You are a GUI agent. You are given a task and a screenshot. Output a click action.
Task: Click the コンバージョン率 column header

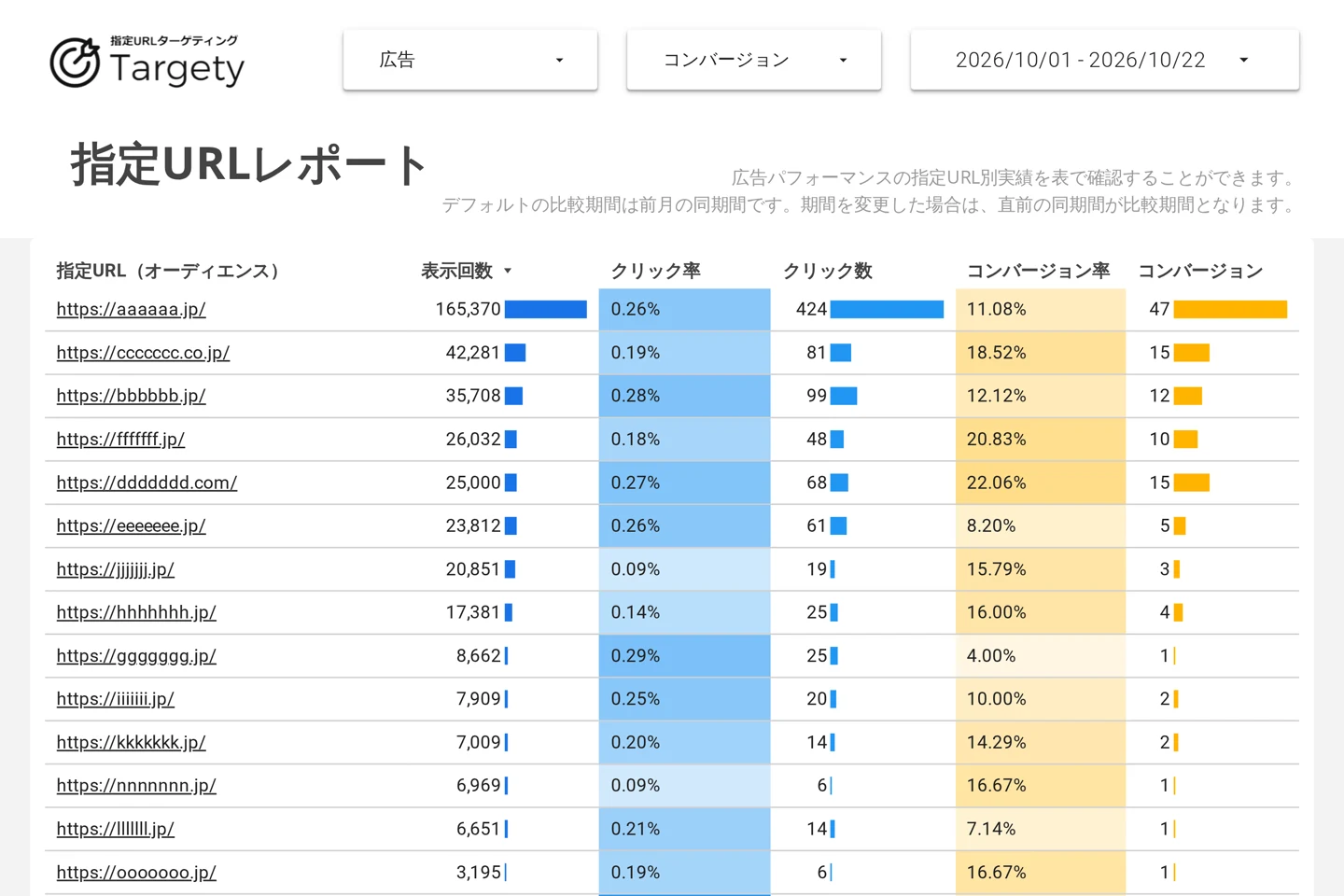[x=1038, y=271]
